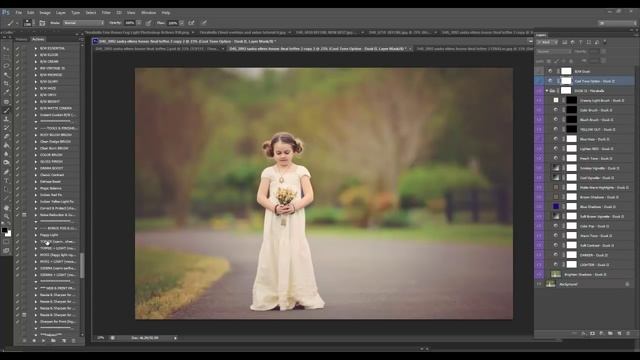Select the Eraser tool
The height and width of the screenshot is (360, 640).
(x=6, y=136)
